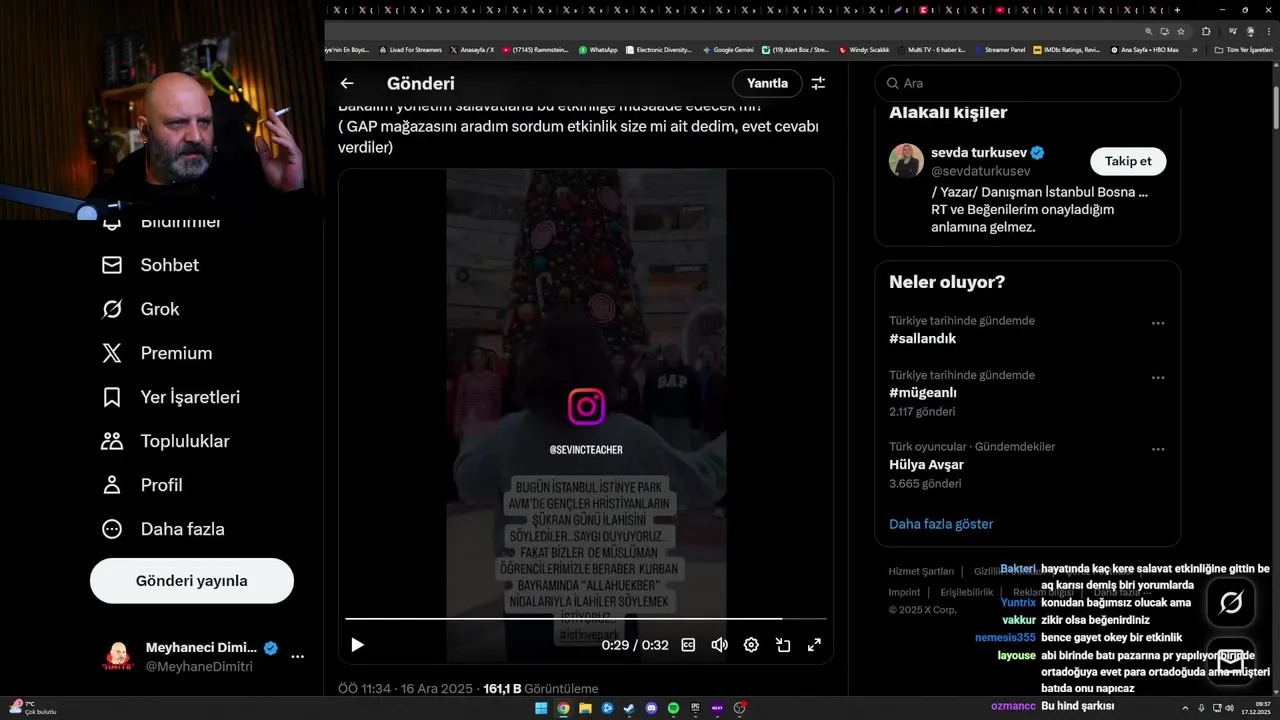This screenshot has width=1280, height=720.
Task: Open Grok from sidebar
Action: coord(140,309)
